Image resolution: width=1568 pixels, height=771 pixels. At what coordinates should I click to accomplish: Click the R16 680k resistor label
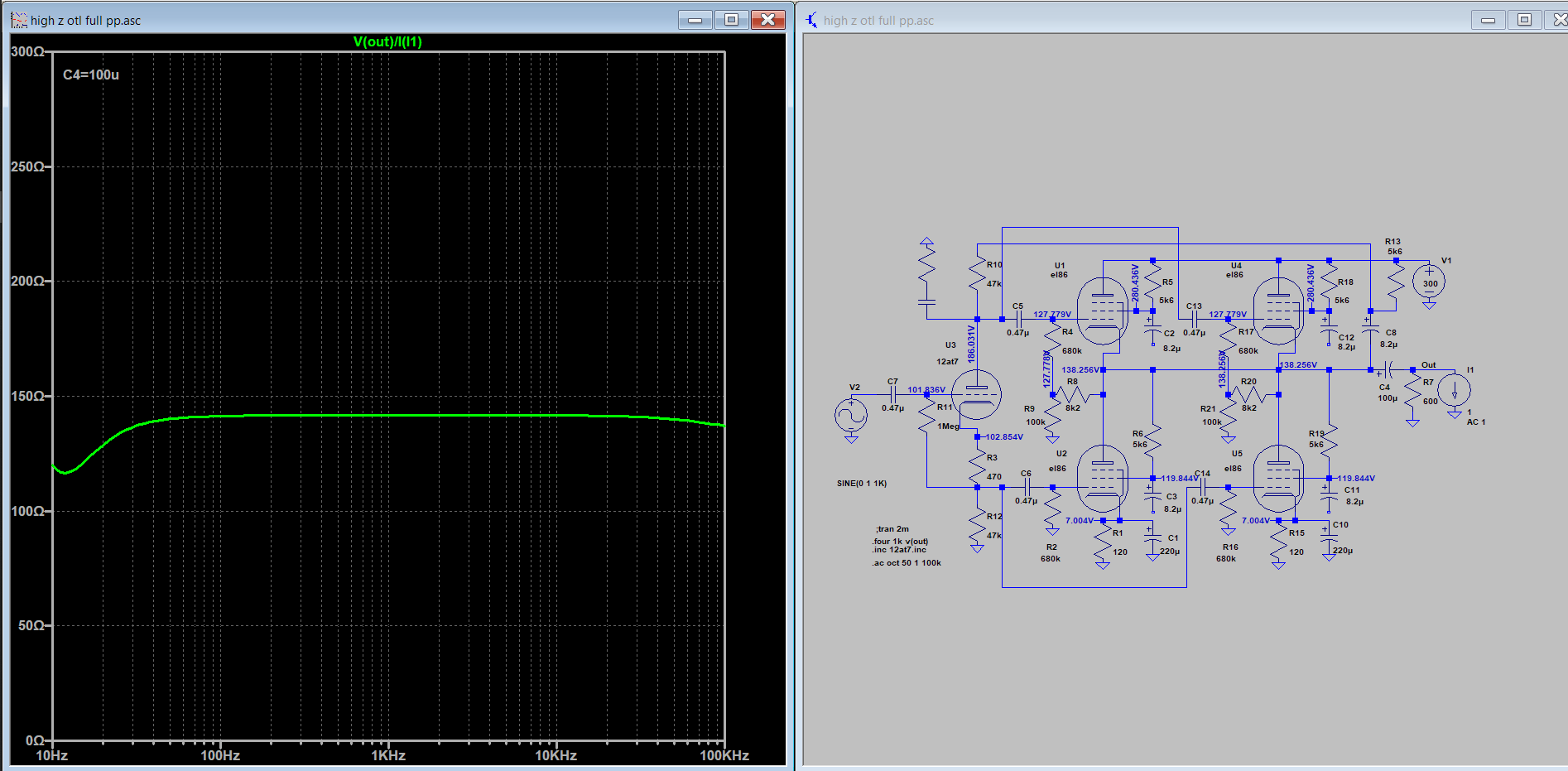(1226, 553)
